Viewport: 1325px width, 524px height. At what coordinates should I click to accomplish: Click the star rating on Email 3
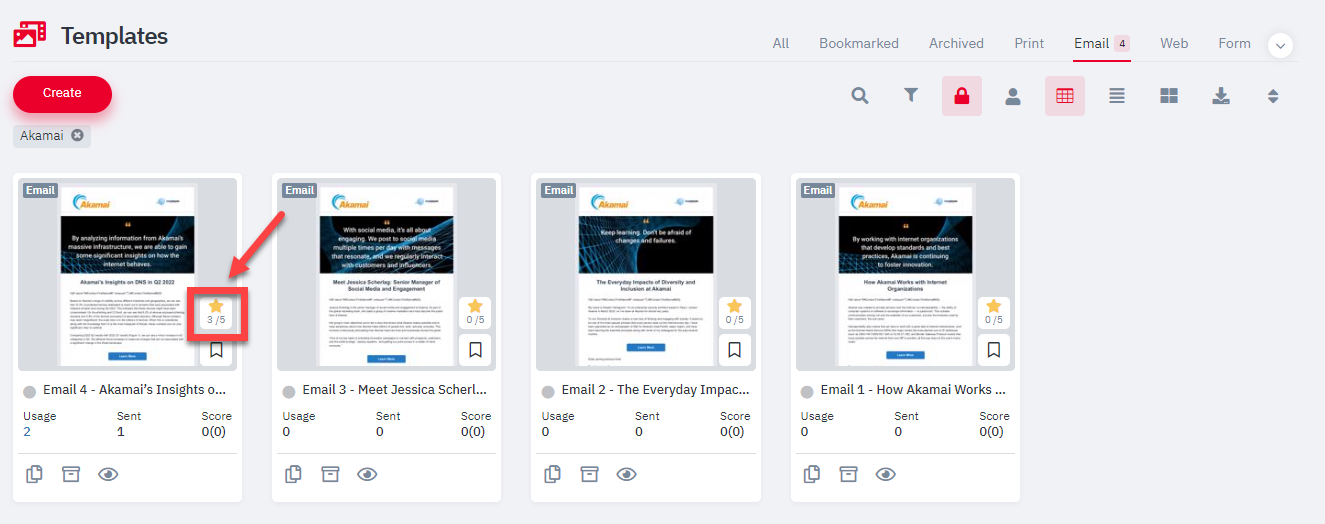tap(475, 313)
